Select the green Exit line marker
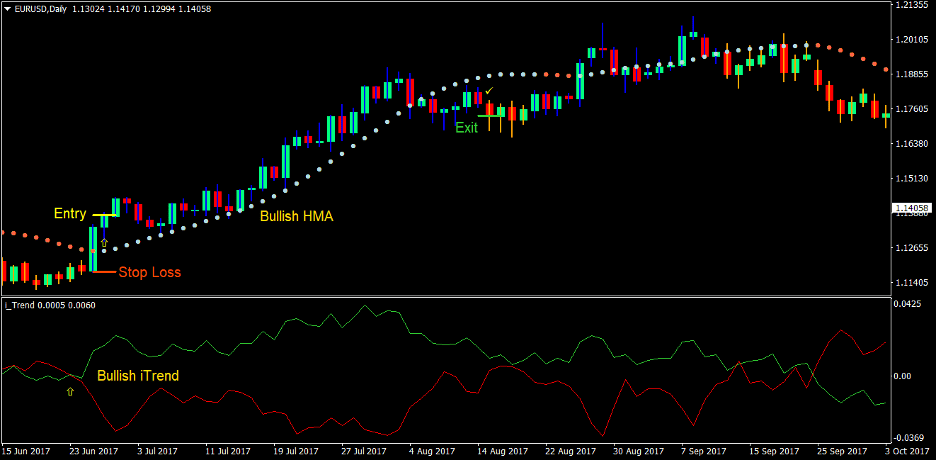The image size is (936, 460). coord(492,116)
